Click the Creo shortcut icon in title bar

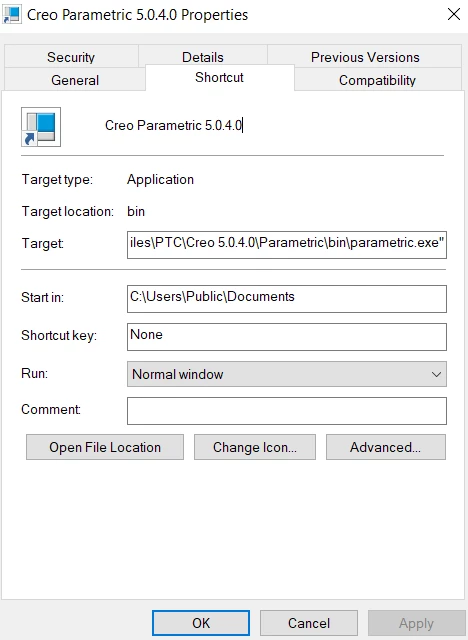(11, 14)
